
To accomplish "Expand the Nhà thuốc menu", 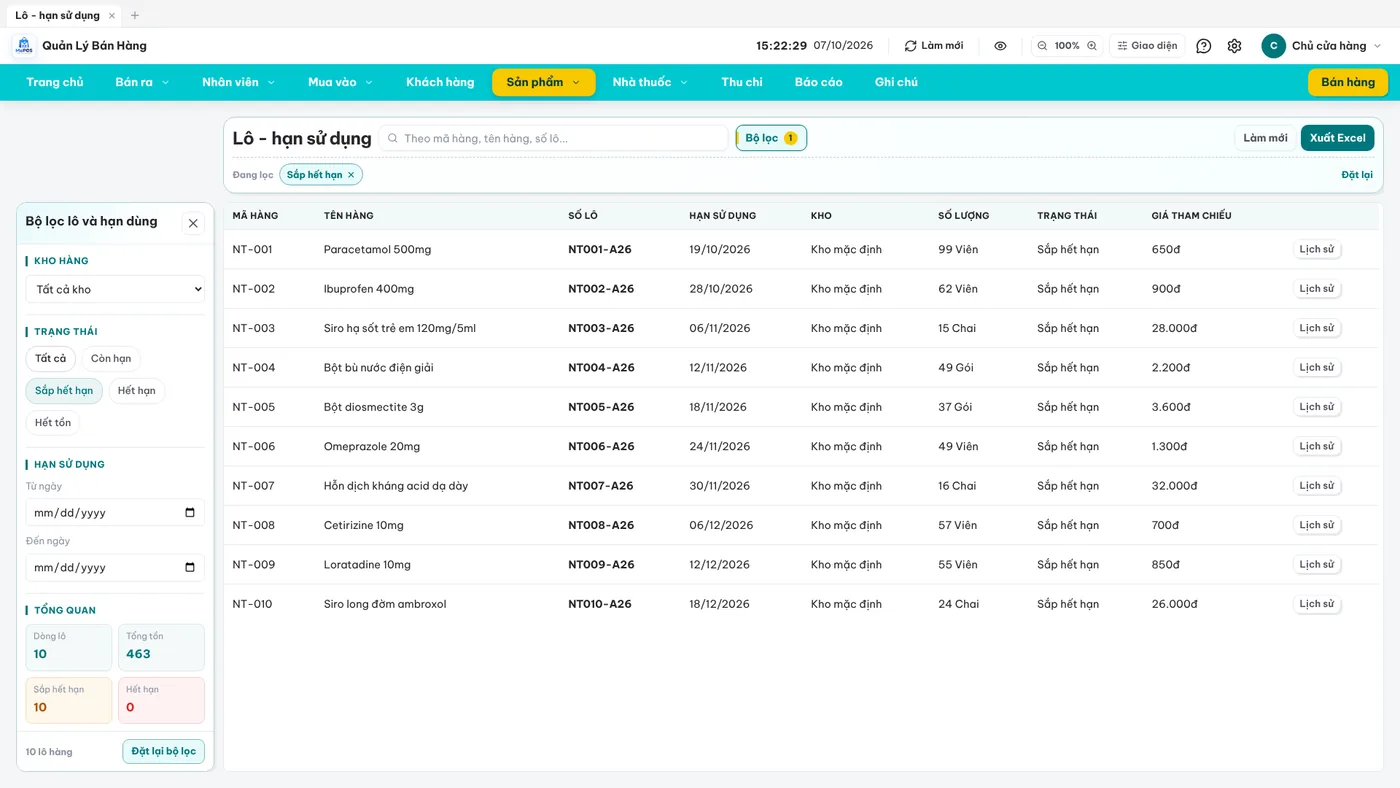I will click(650, 82).
